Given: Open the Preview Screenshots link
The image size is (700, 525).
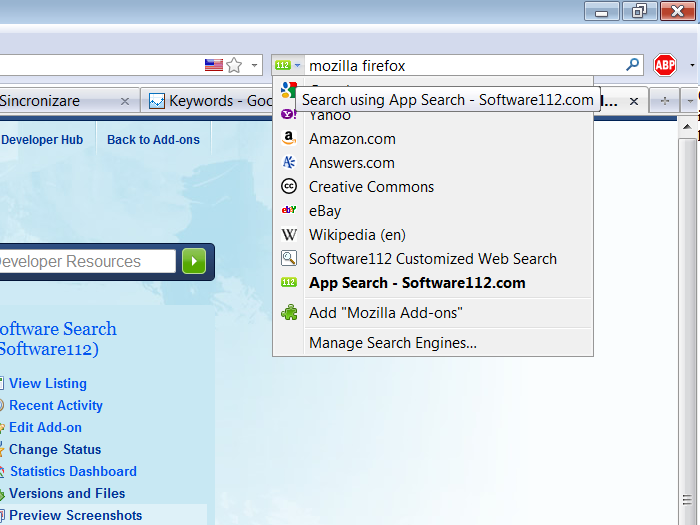Looking at the screenshot, I should click(x=75, y=515).
